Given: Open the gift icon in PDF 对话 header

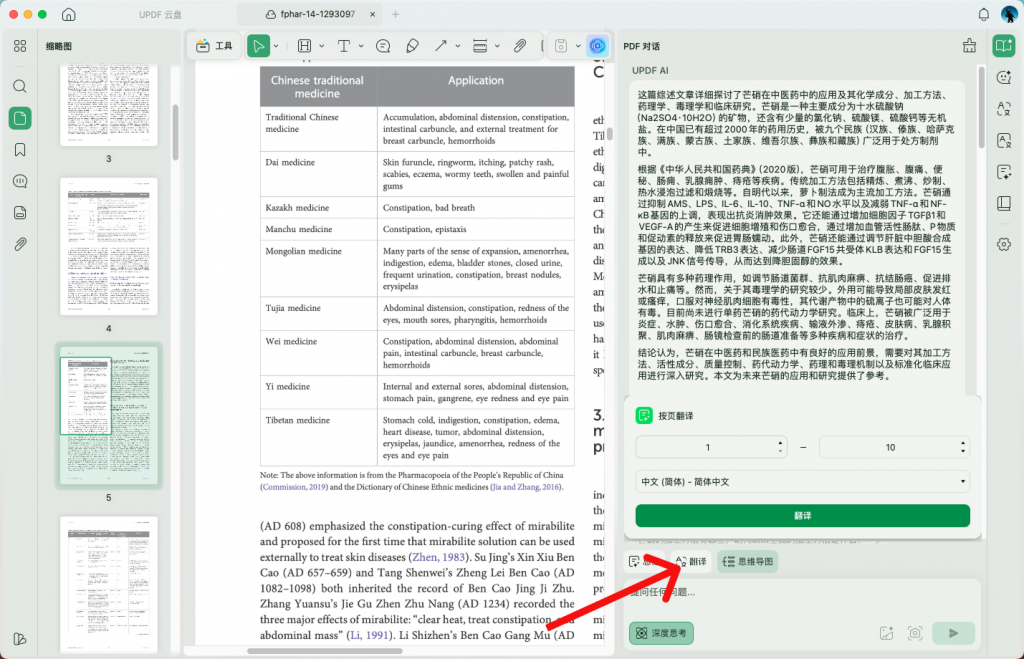Looking at the screenshot, I should coord(969,46).
